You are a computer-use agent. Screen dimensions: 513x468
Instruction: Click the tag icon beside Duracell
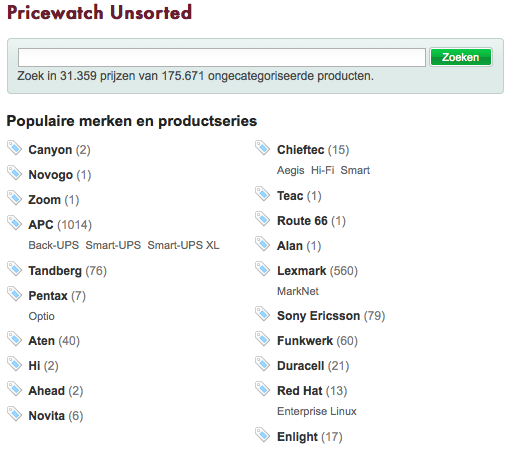coord(263,364)
